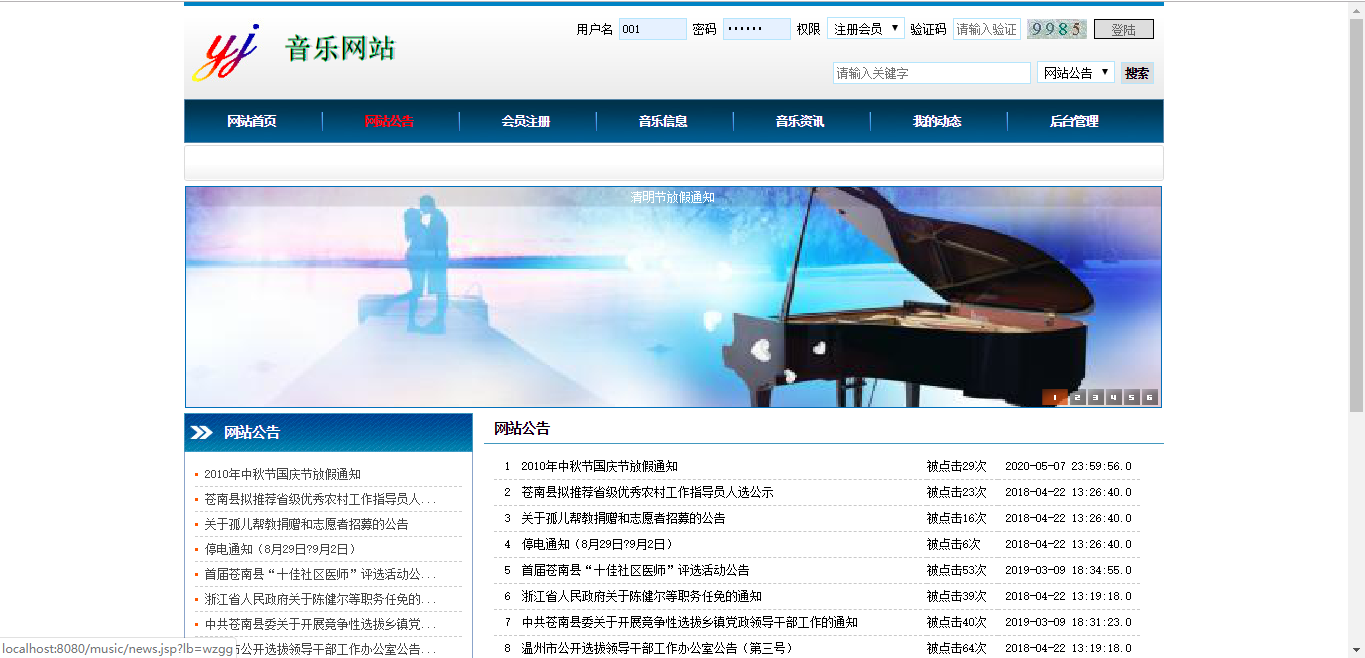Open sidebar link 停电通知（8月29日?9月2日）

(280, 549)
